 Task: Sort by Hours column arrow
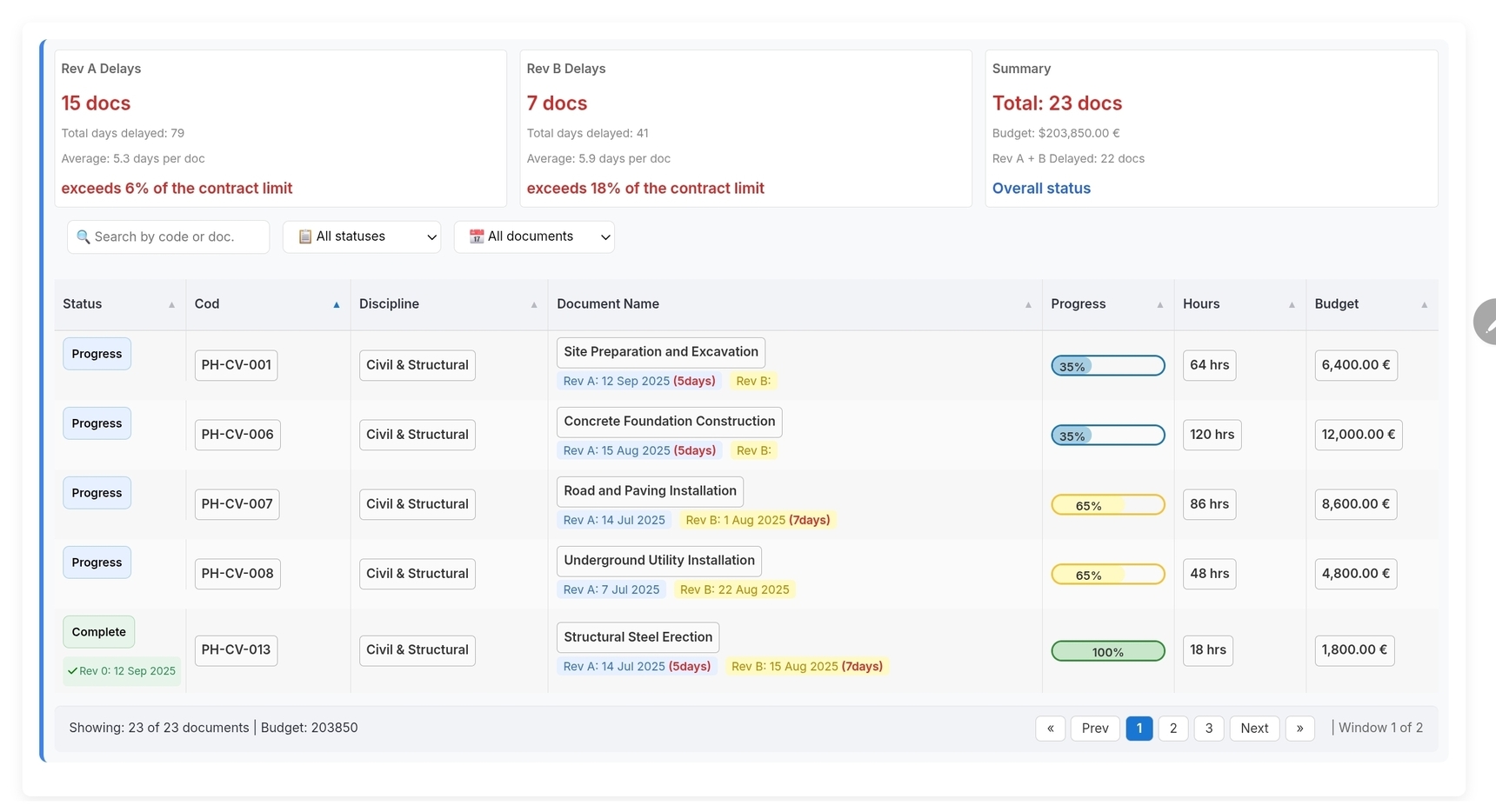[1292, 305]
